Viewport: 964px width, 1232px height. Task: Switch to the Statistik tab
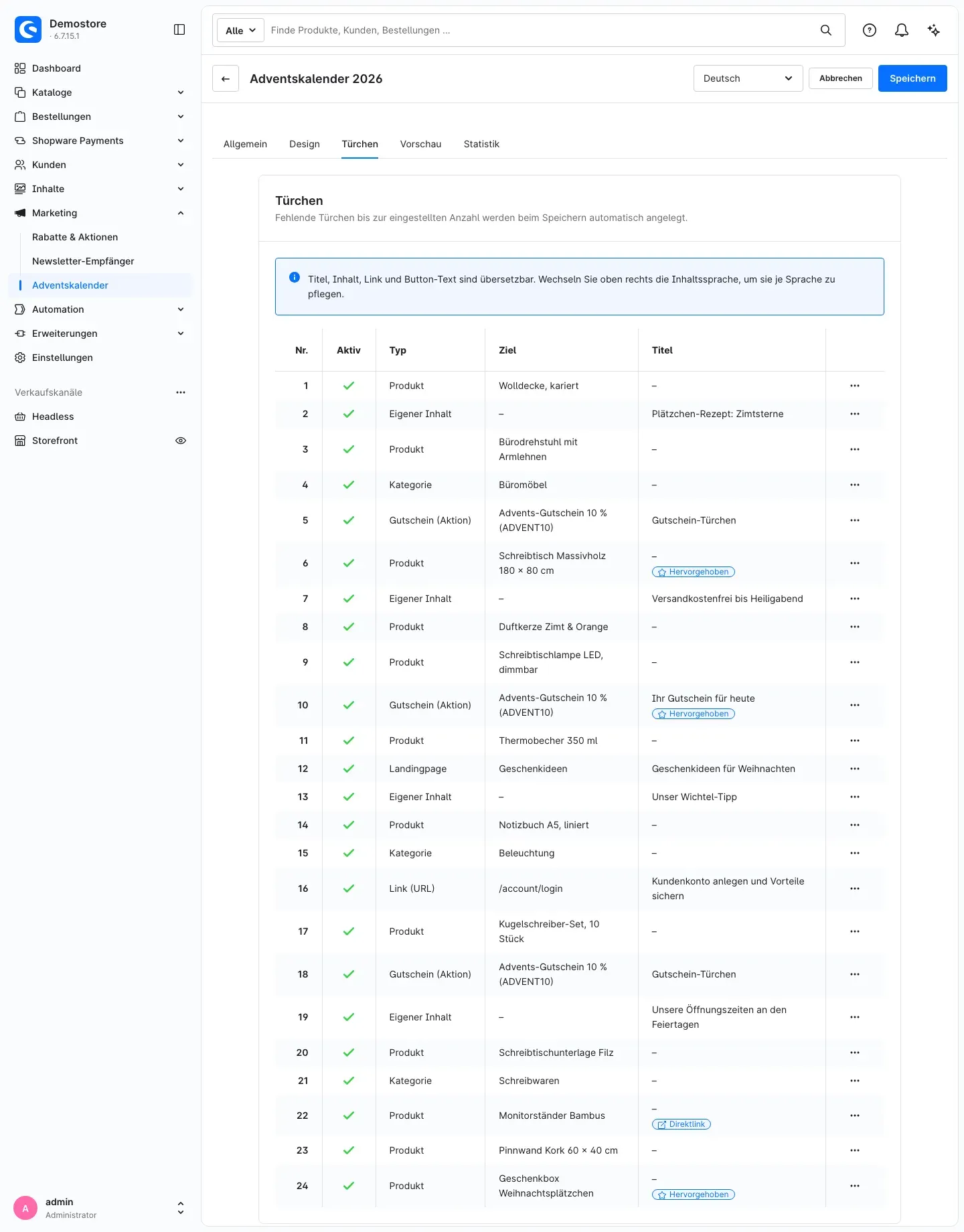click(x=481, y=144)
